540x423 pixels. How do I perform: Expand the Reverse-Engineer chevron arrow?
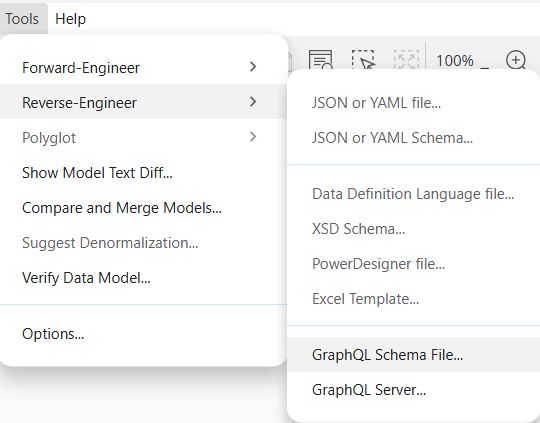coord(253,102)
